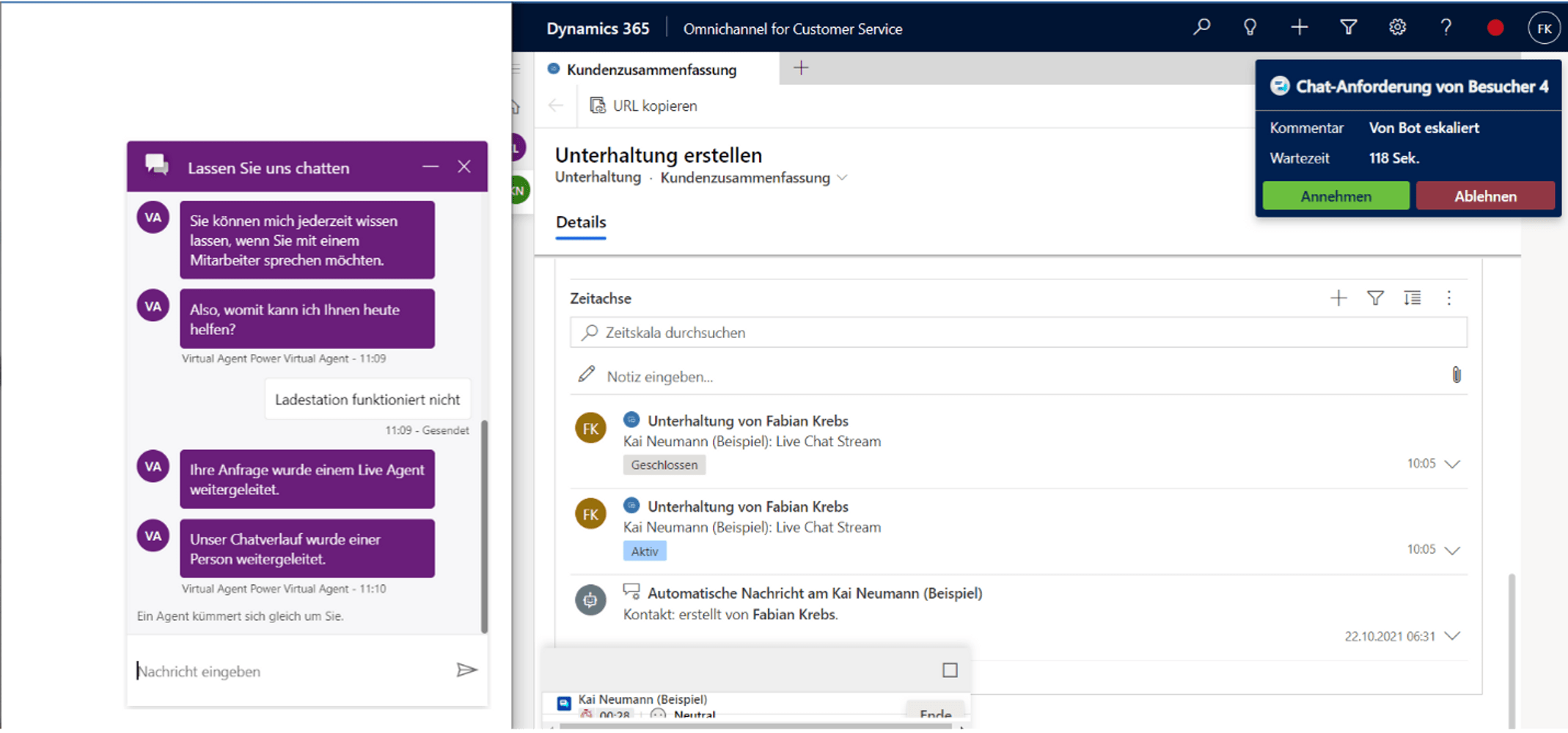The image size is (1568, 733).
Task: Open more timeline commands via ellipsis icon
Action: pos(1448,298)
